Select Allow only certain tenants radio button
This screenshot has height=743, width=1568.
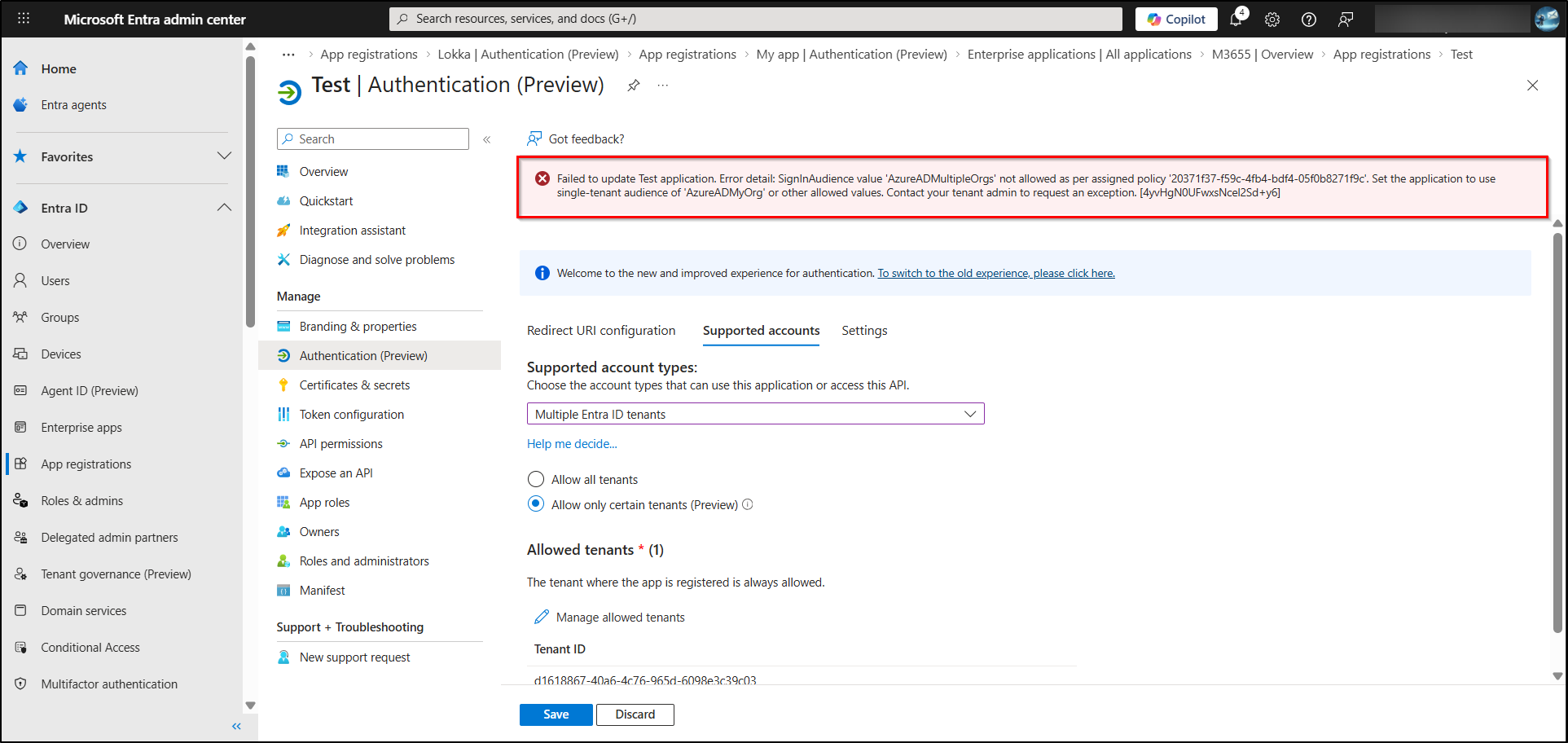pyautogui.click(x=536, y=505)
